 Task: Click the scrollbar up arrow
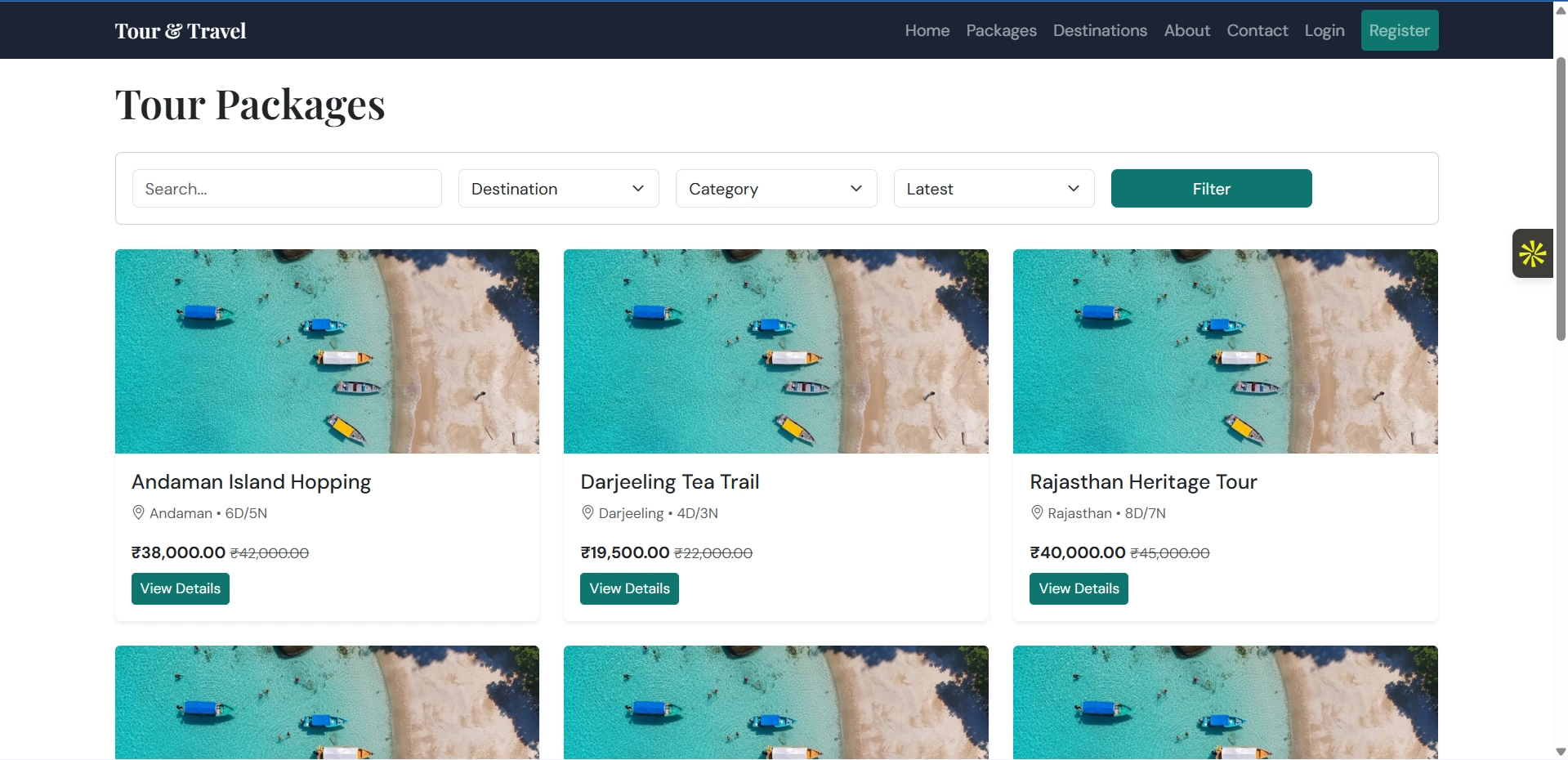pos(1561,10)
